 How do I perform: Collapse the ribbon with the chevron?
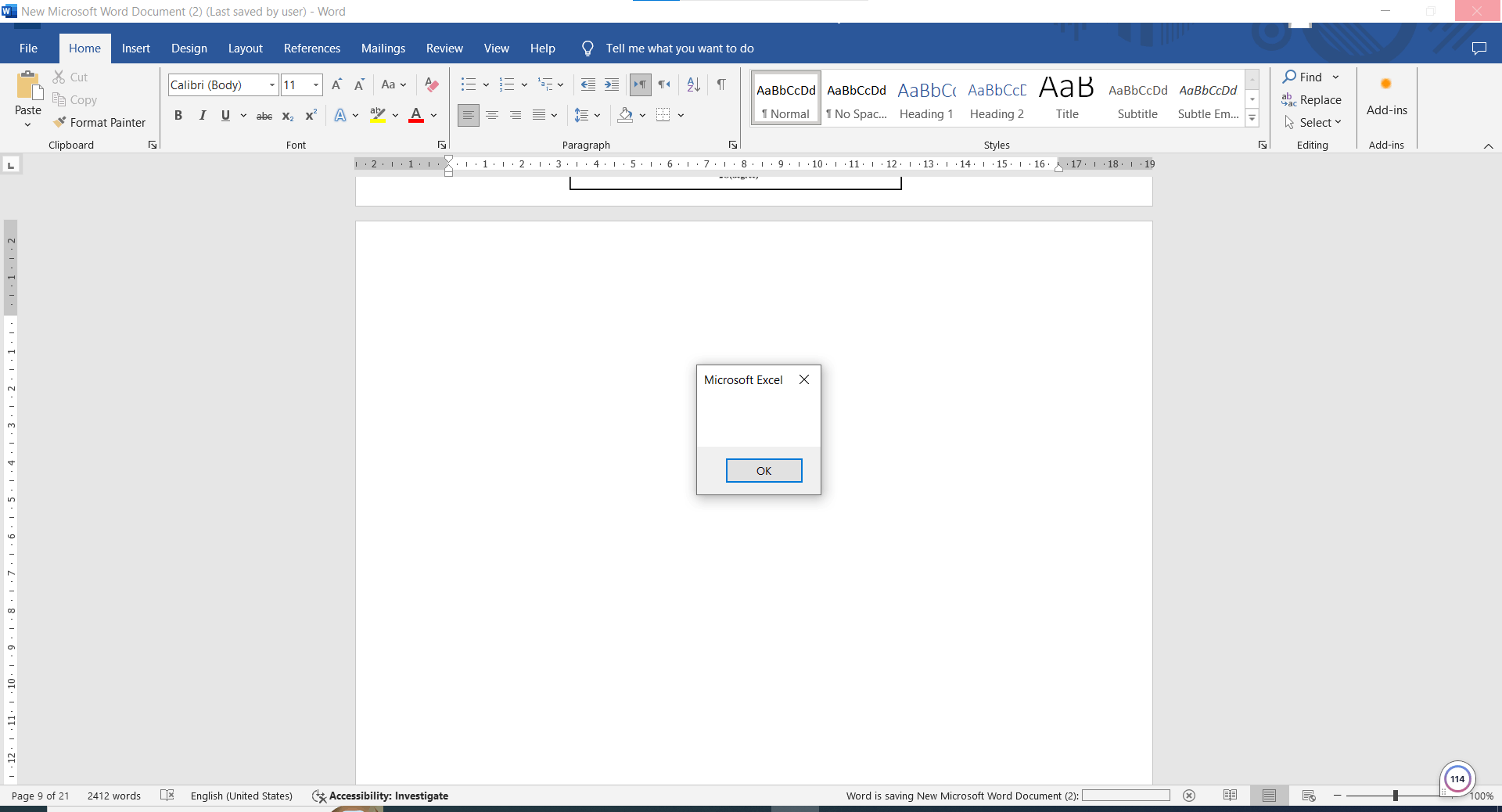[x=1489, y=146]
